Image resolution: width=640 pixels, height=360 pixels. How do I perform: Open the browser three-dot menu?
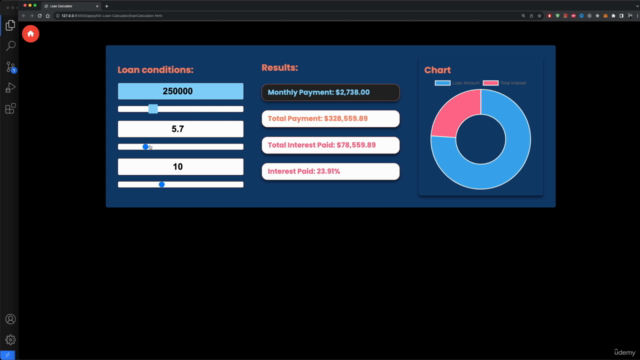[638, 16]
